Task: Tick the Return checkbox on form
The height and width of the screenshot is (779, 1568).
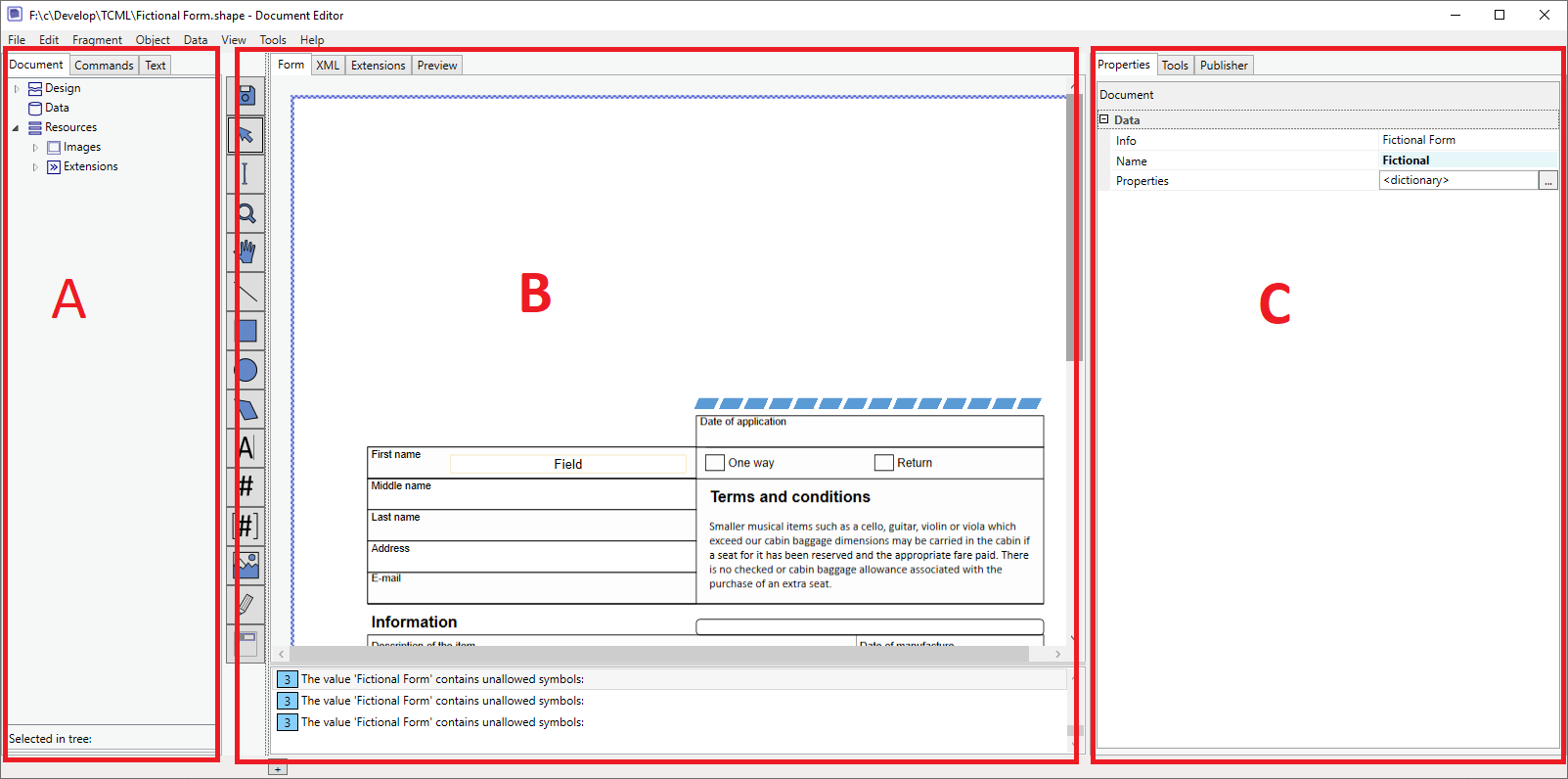Action: point(884,463)
